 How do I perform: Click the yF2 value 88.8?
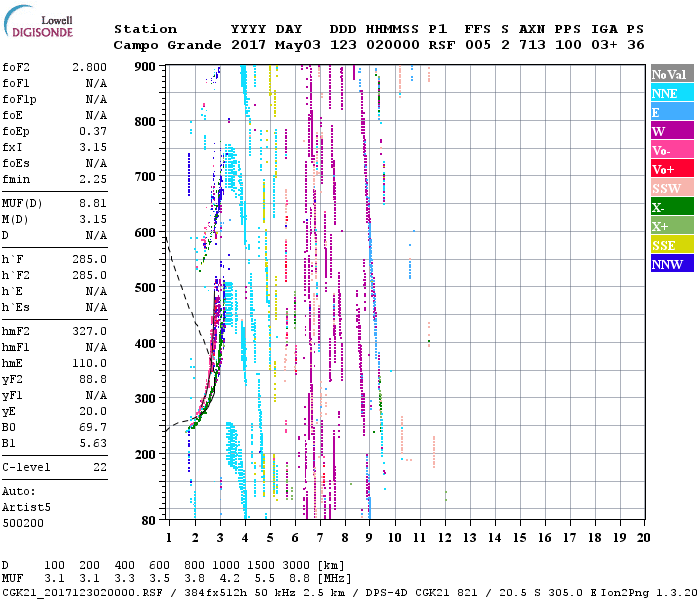click(93, 379)
